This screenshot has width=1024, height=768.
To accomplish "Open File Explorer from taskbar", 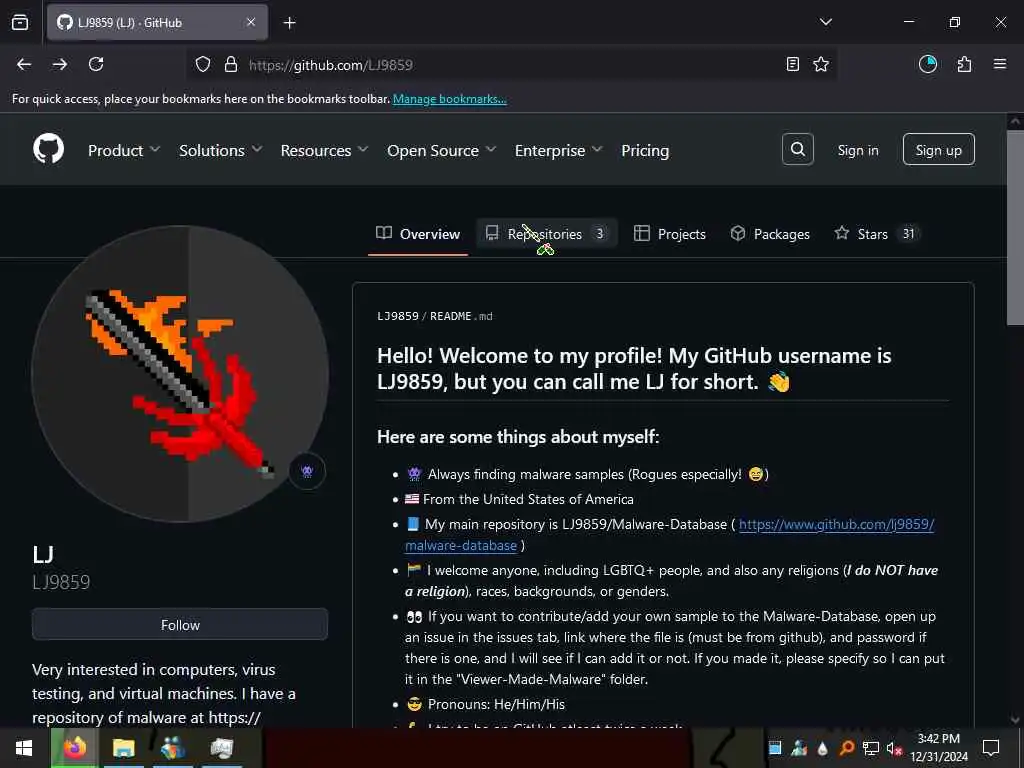I will [x=123, y=748].
